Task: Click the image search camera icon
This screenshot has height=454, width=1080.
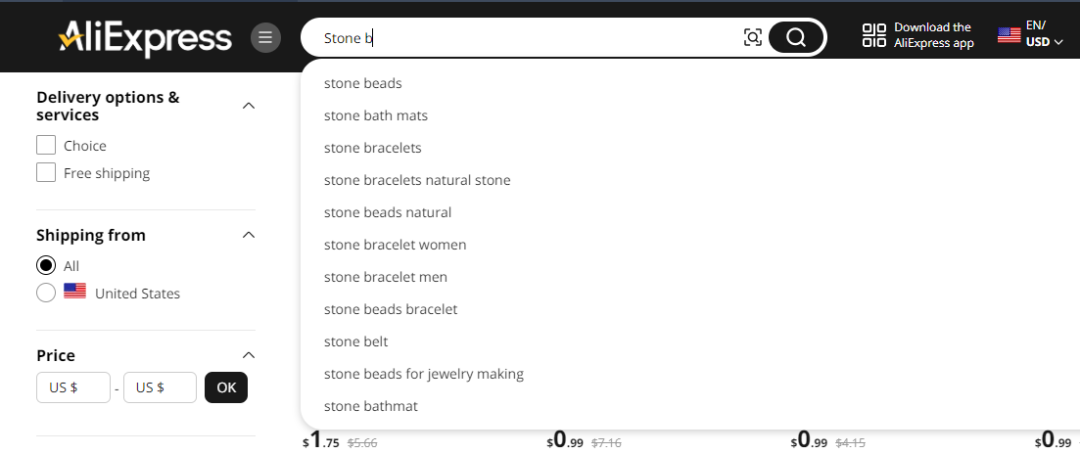Action: point(753,38)
